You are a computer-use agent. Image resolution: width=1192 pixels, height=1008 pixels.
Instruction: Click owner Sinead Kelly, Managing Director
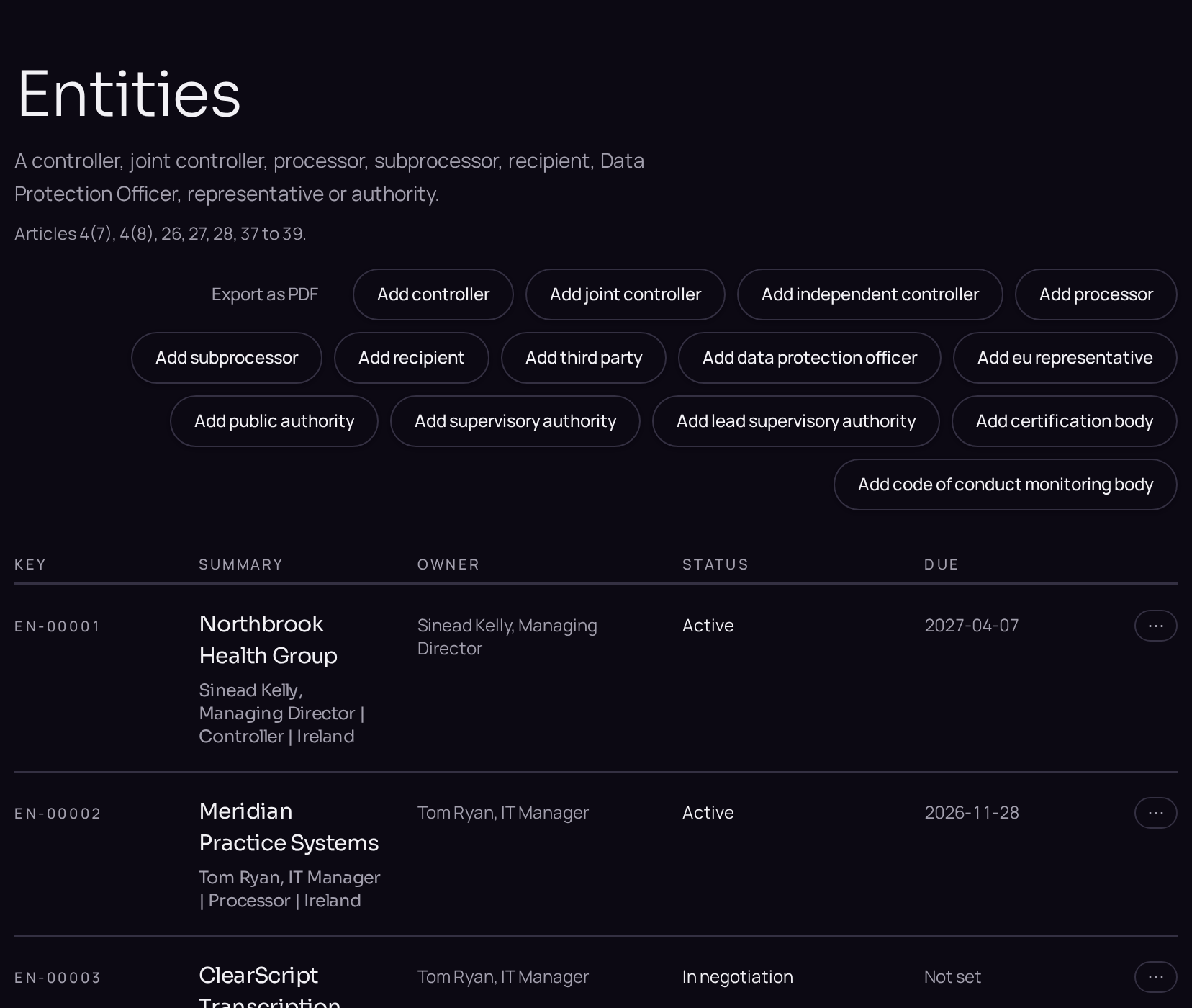507,636
